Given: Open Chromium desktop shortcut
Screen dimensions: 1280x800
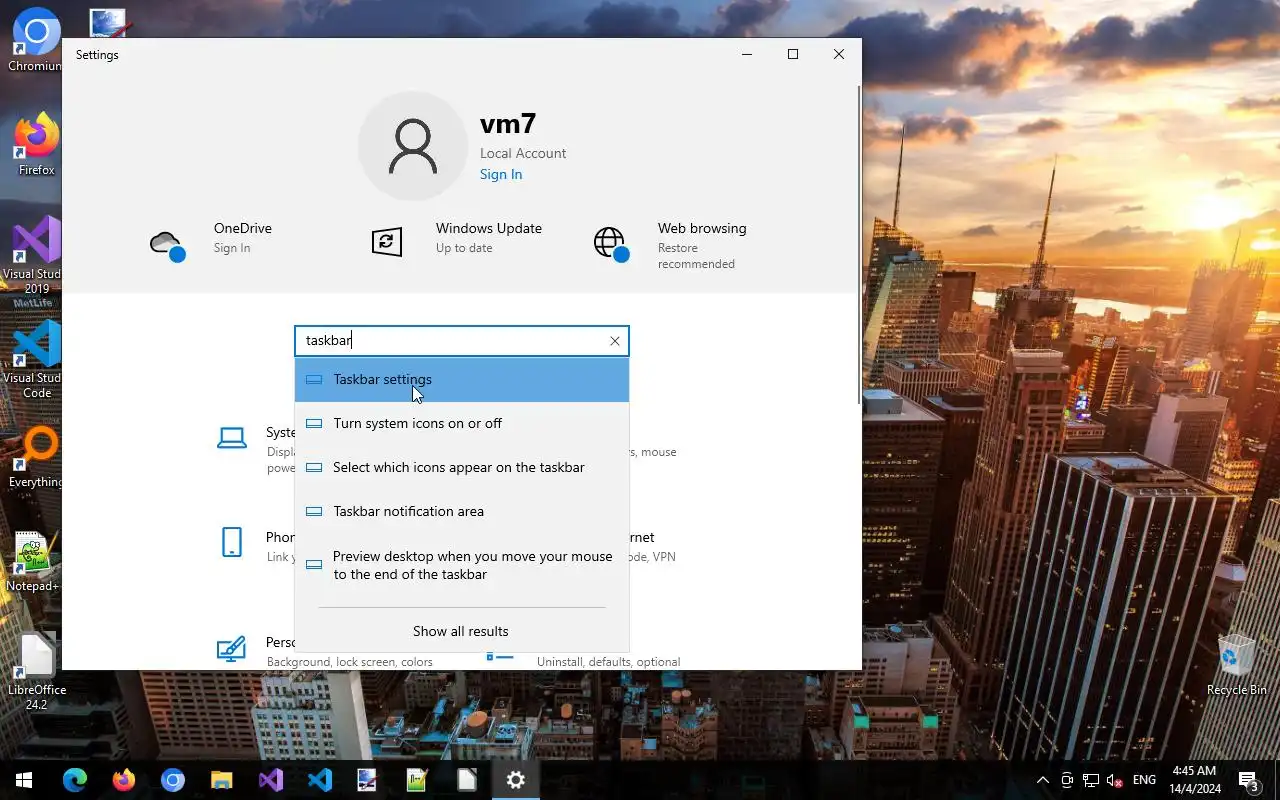Looking at the screenshot, I should coord(36,40).
